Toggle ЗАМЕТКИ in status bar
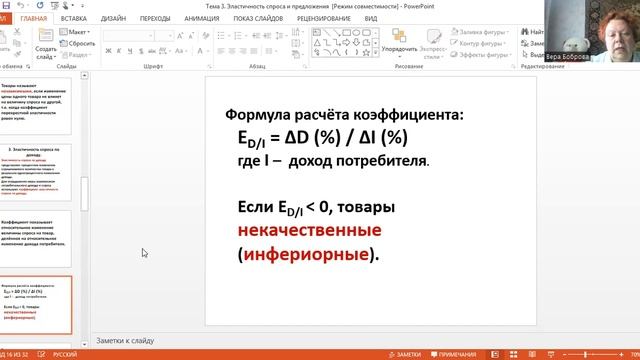 pos(404,355)
